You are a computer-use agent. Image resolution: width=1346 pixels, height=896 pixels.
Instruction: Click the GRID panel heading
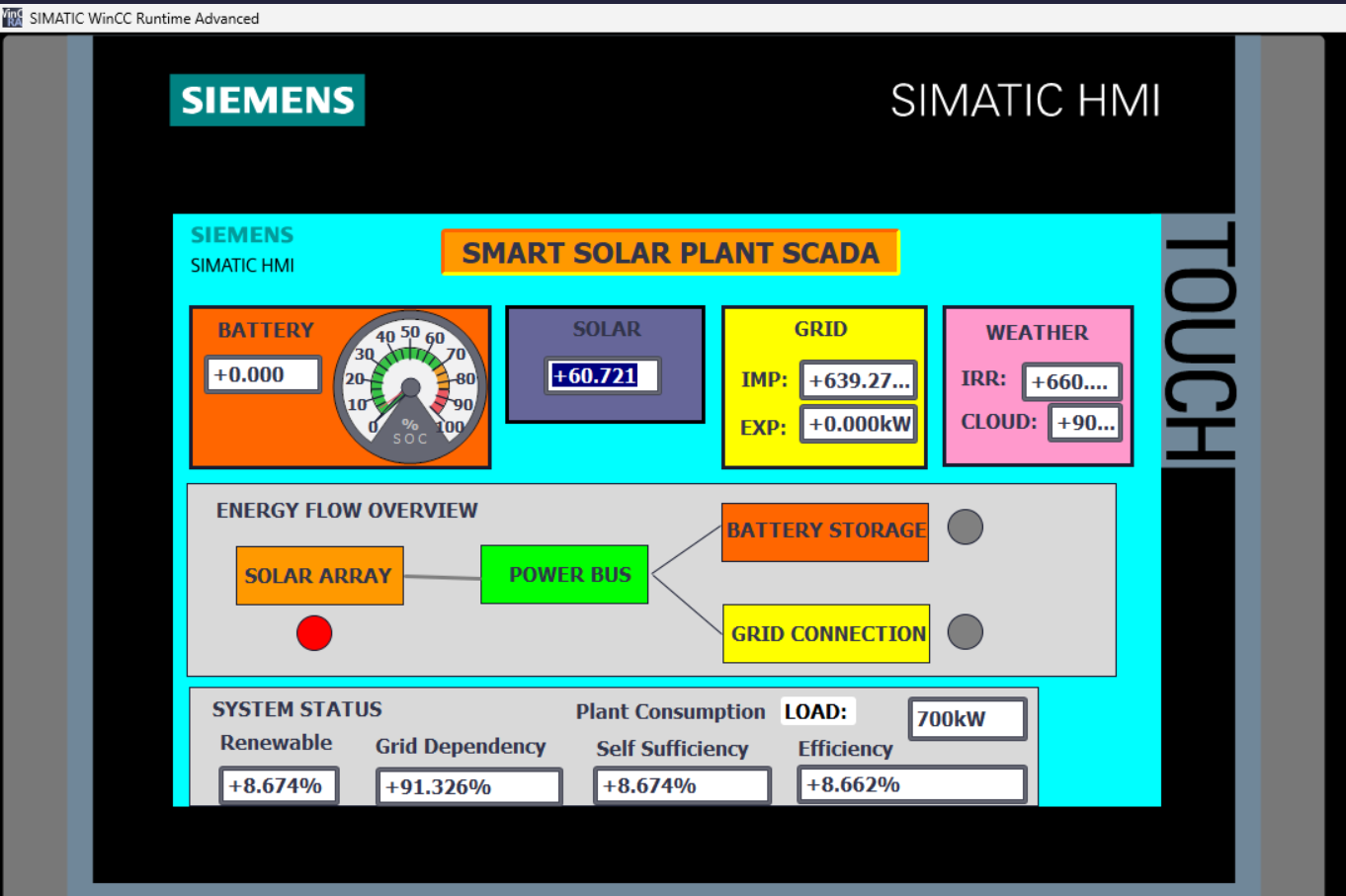pyautogui.click(x=821, y=329)
